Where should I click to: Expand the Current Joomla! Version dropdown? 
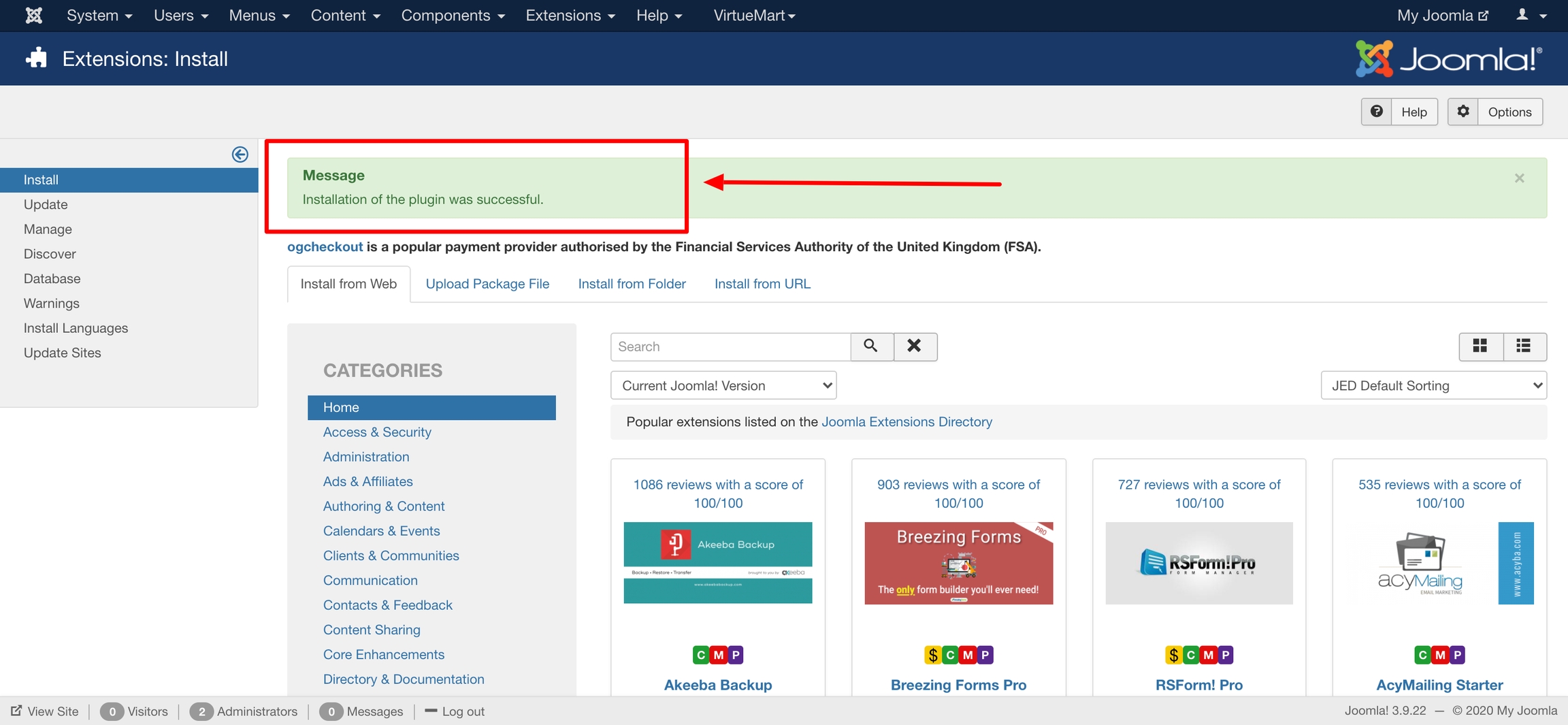[x=723, y=385]
